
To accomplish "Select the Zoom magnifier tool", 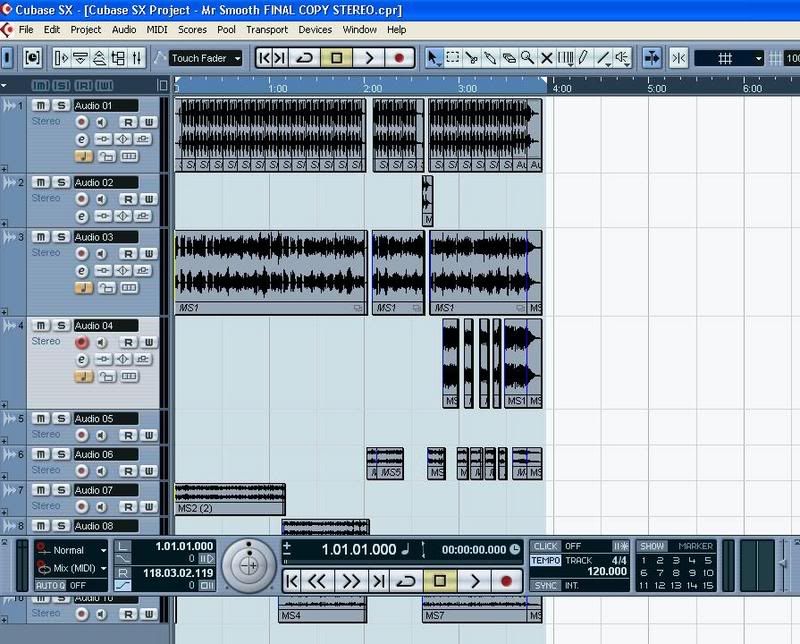I will tap(528, 58).
